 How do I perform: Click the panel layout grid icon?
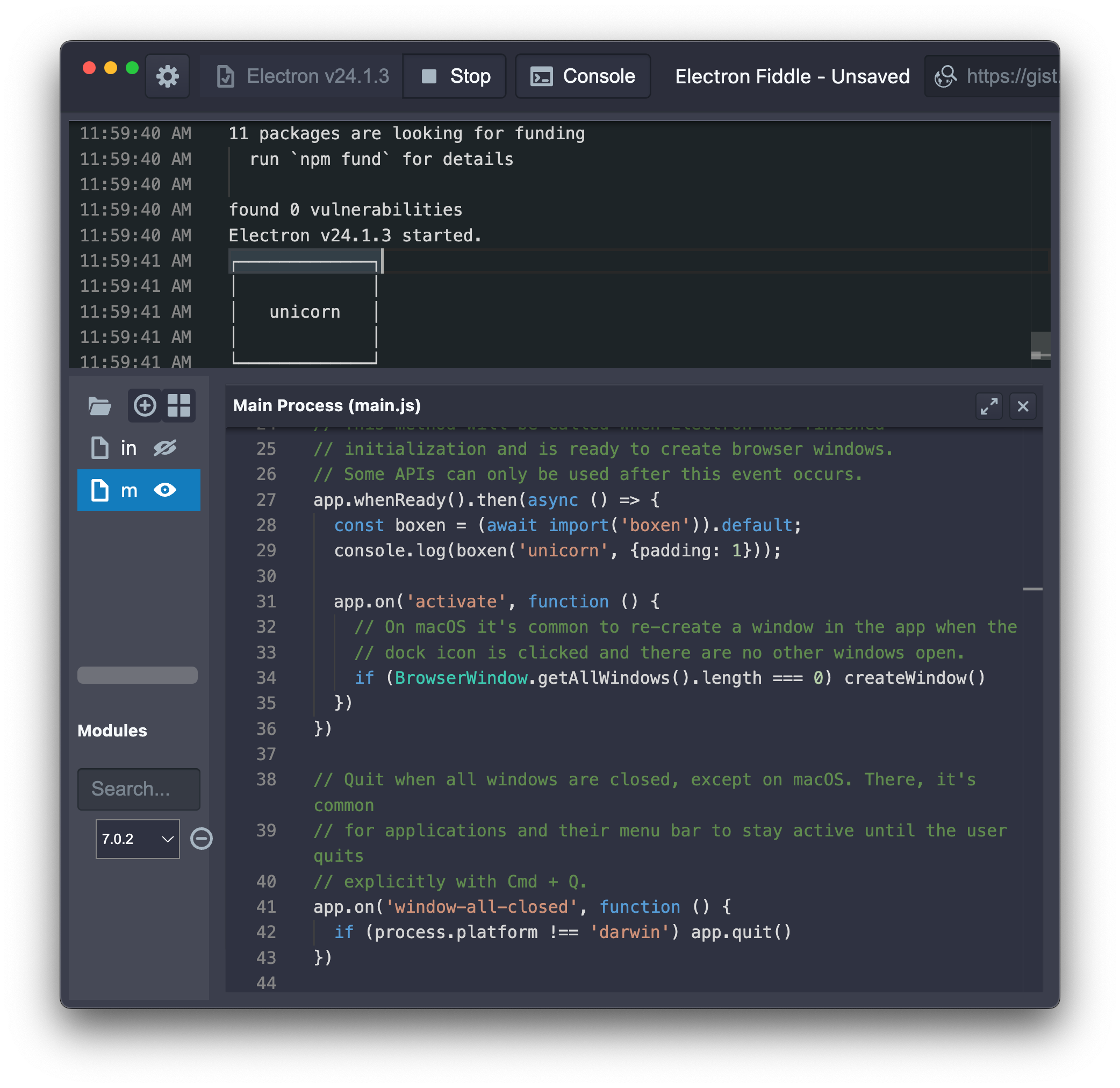(179, 406)
